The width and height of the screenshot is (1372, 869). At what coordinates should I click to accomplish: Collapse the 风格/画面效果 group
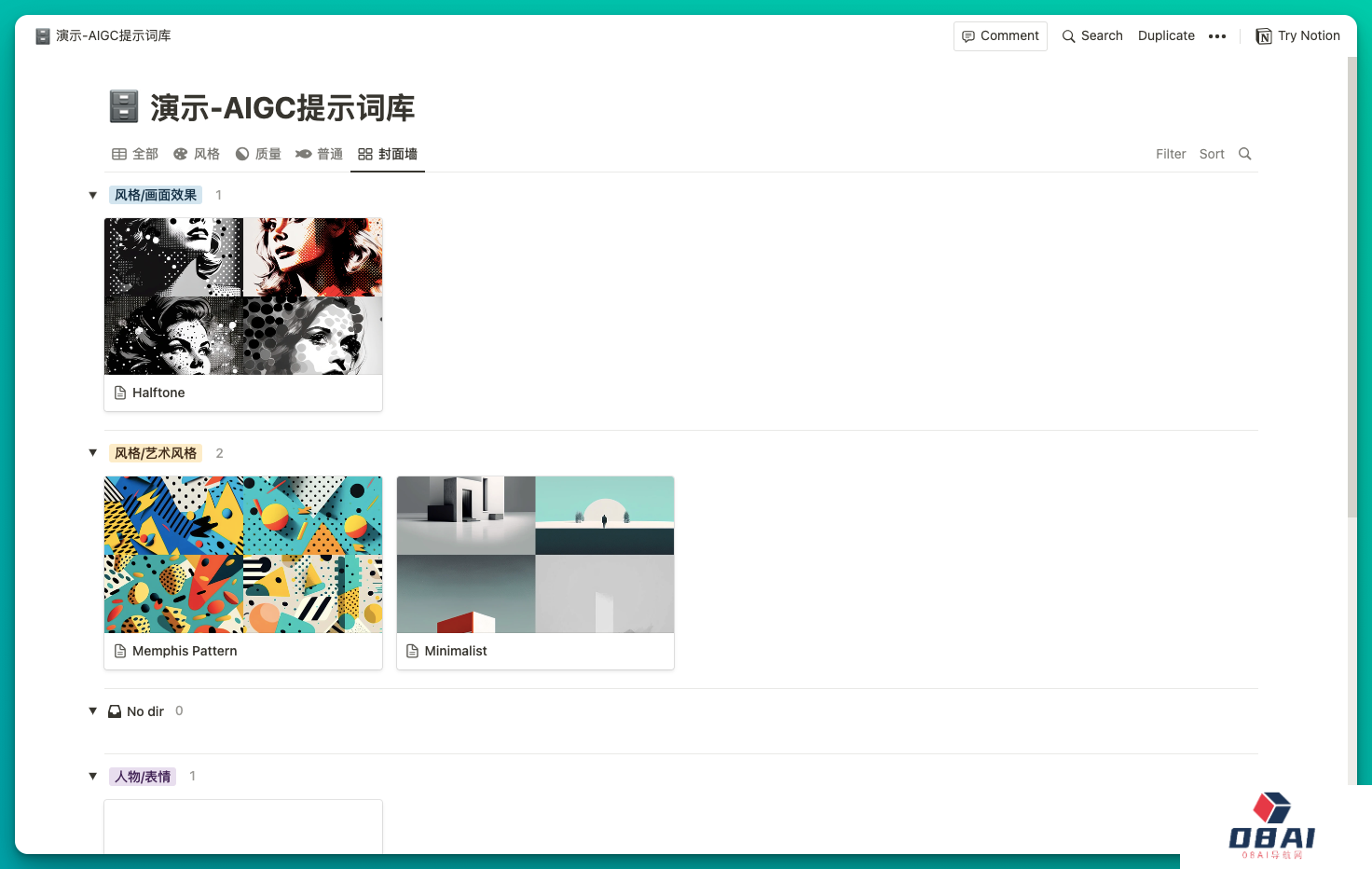[92, 195]
